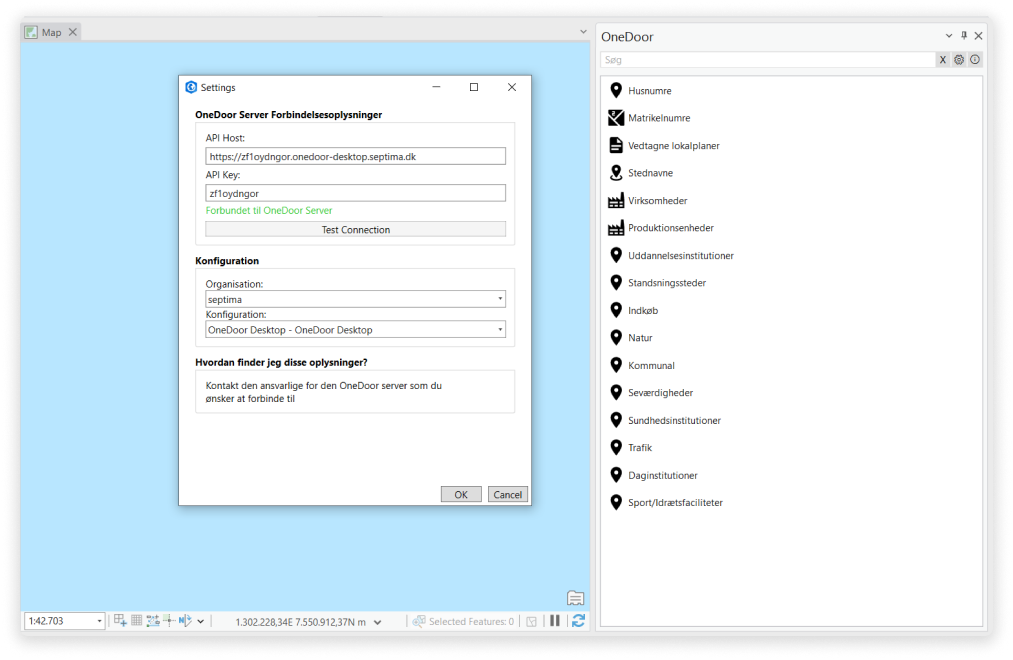Click the Test Connection button

pos(355,229)
